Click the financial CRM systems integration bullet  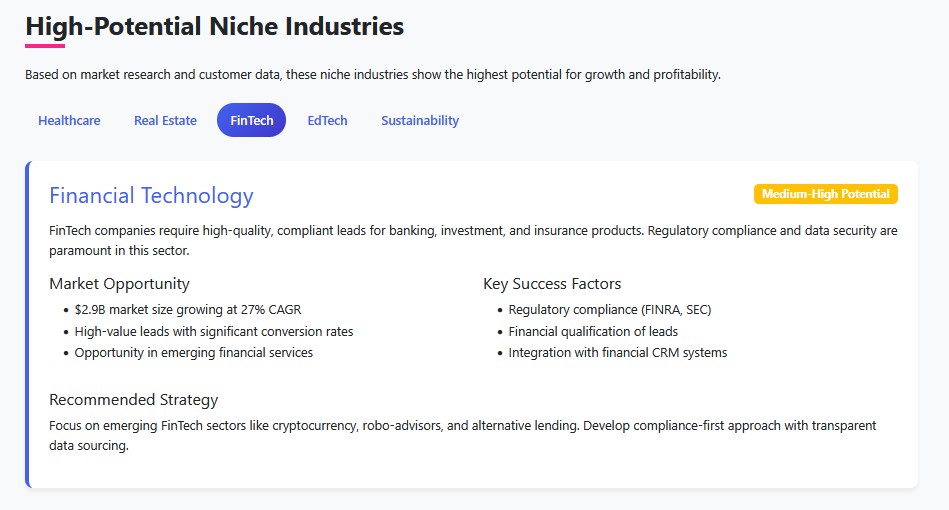pyautogui.click(x=618, y=353)
